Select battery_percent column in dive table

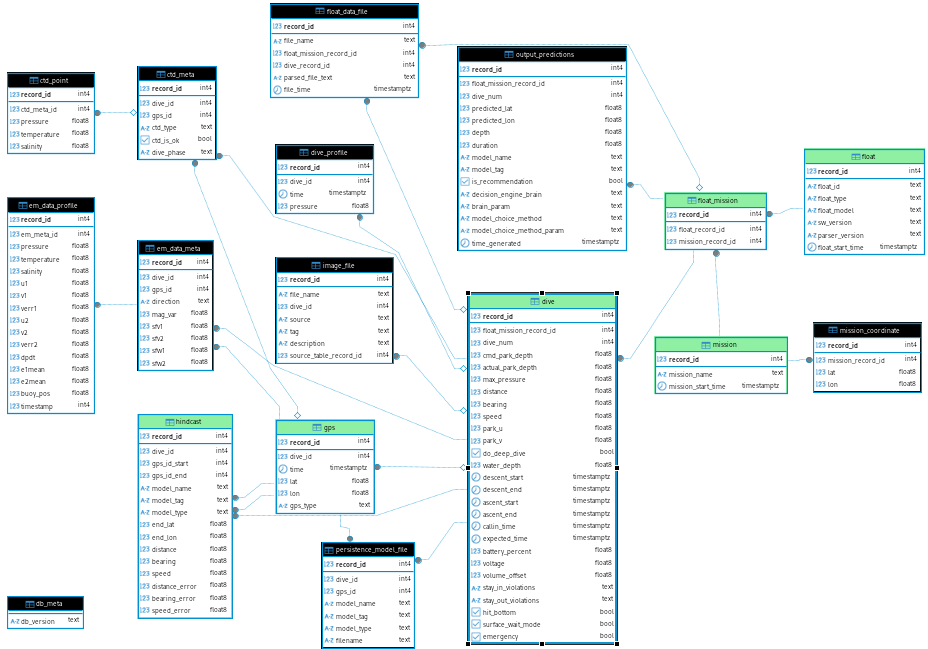542,551
